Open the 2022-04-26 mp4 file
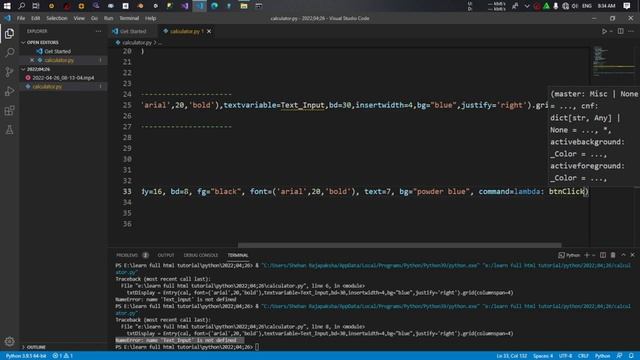640x360 pixels. point(63,78)
